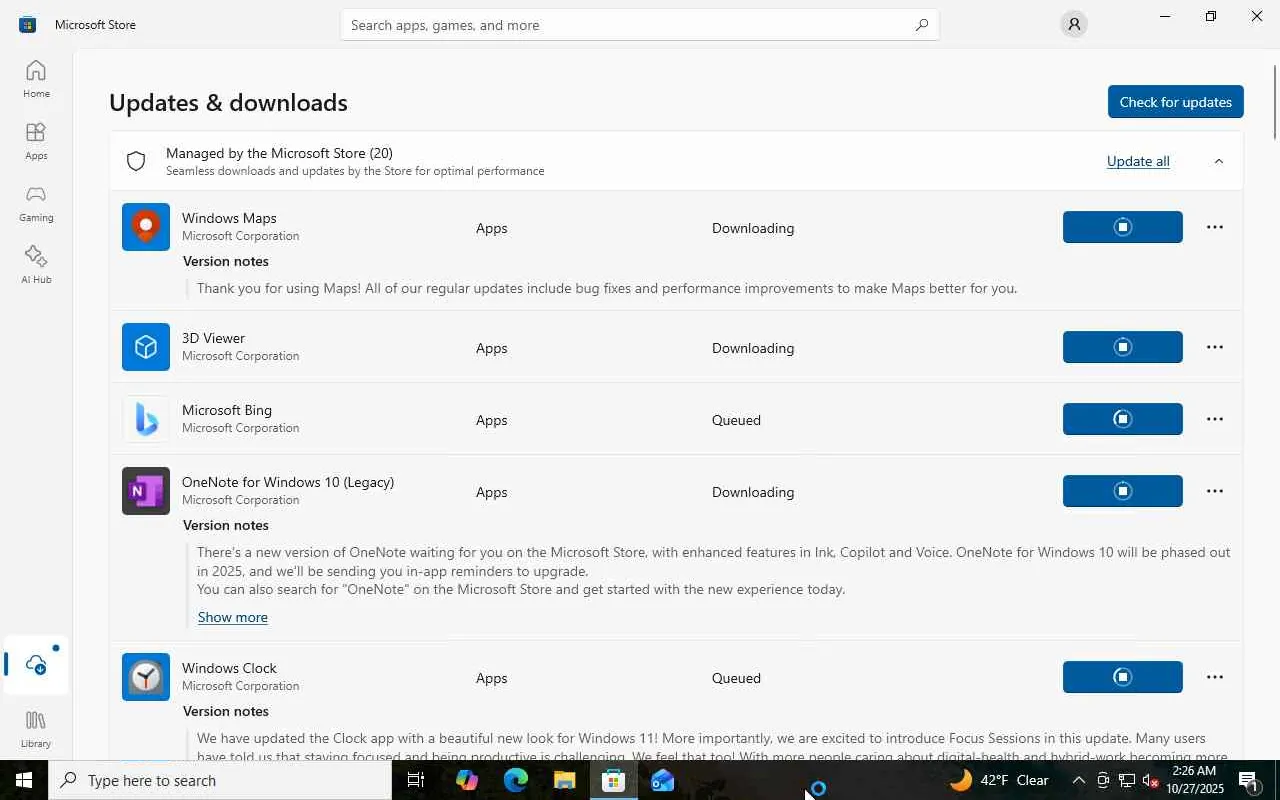Click the Updates & downloads heading
This screenshot has height=800, width=1280.
(x=228, y=102)
